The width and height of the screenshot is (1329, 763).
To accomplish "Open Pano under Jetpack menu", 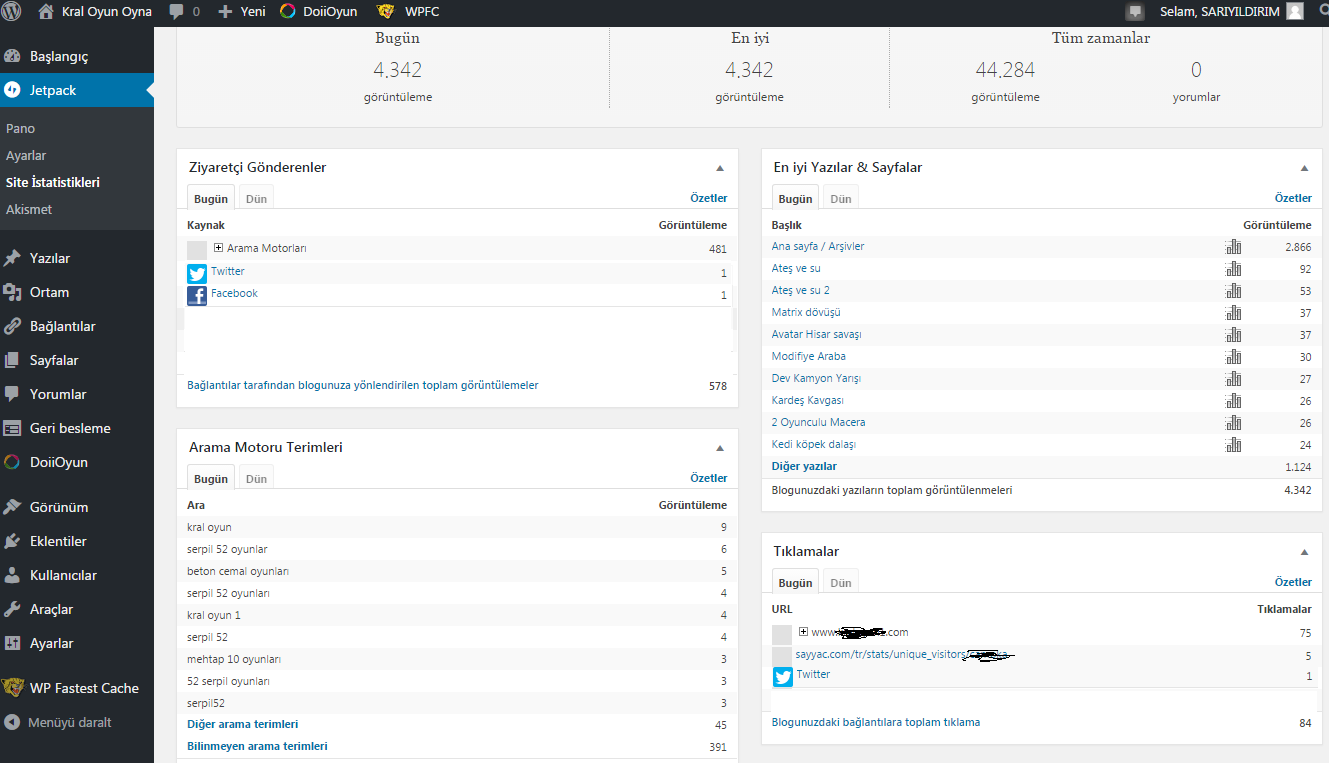I will click(x=20, y=129).
